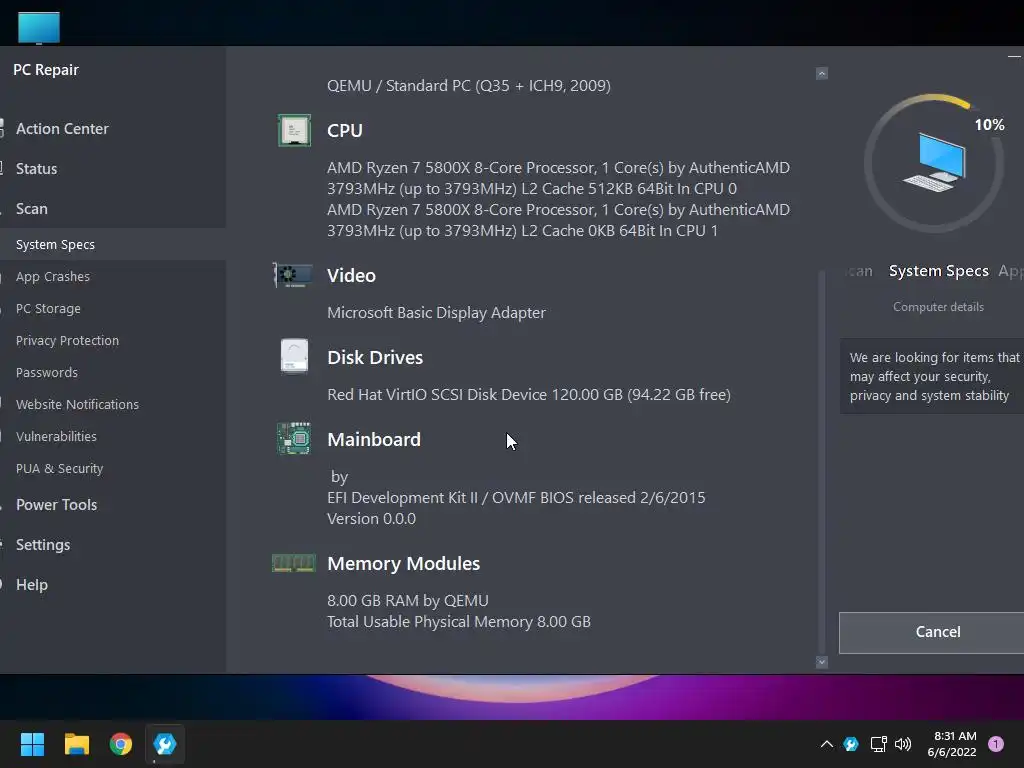This screenshot has height=768, width=1024.
Task: Open Website Notifications in the sidebar
Action: coord(77,404)
